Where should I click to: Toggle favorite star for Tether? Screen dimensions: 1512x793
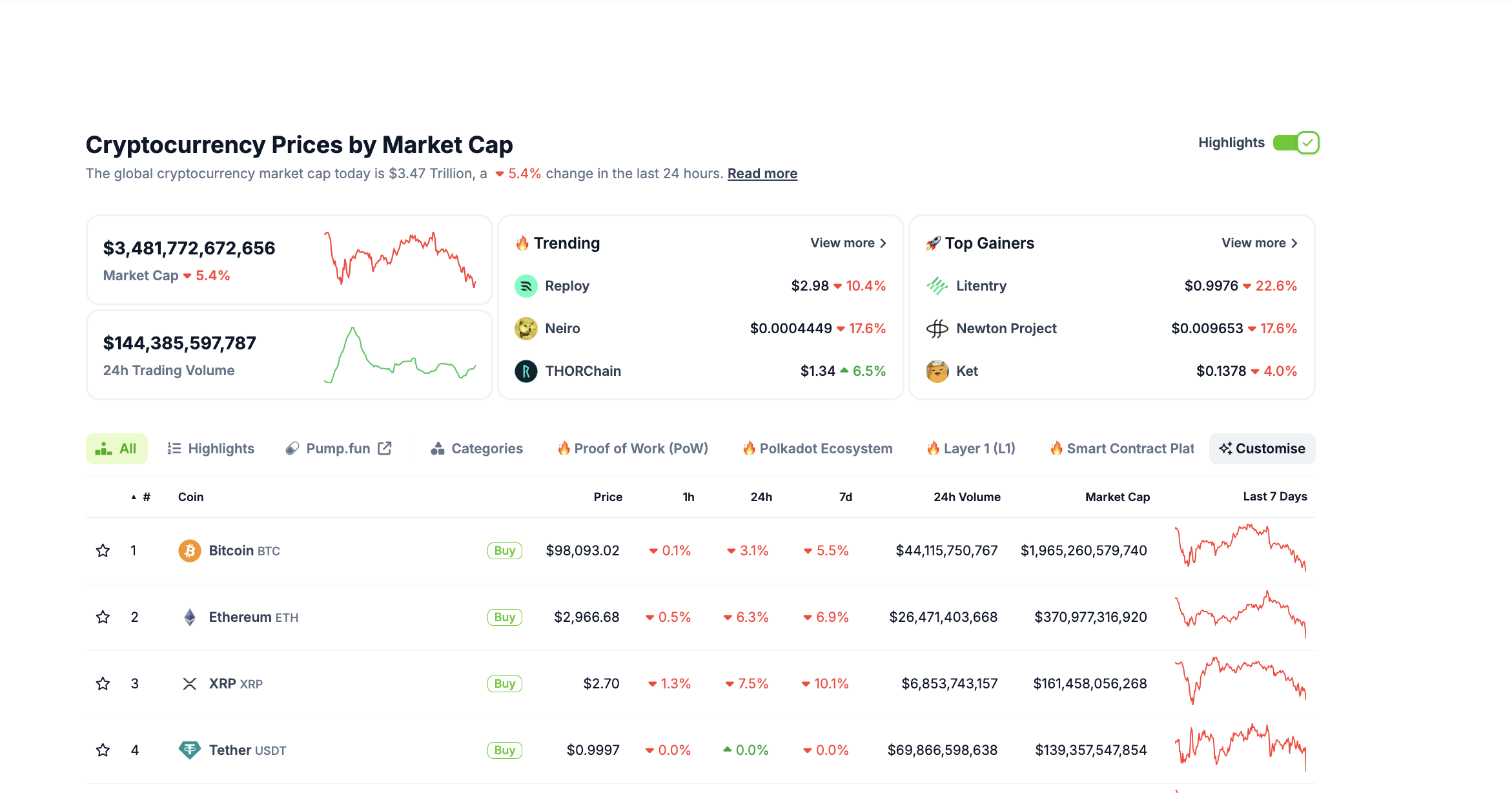coord(103,750)
